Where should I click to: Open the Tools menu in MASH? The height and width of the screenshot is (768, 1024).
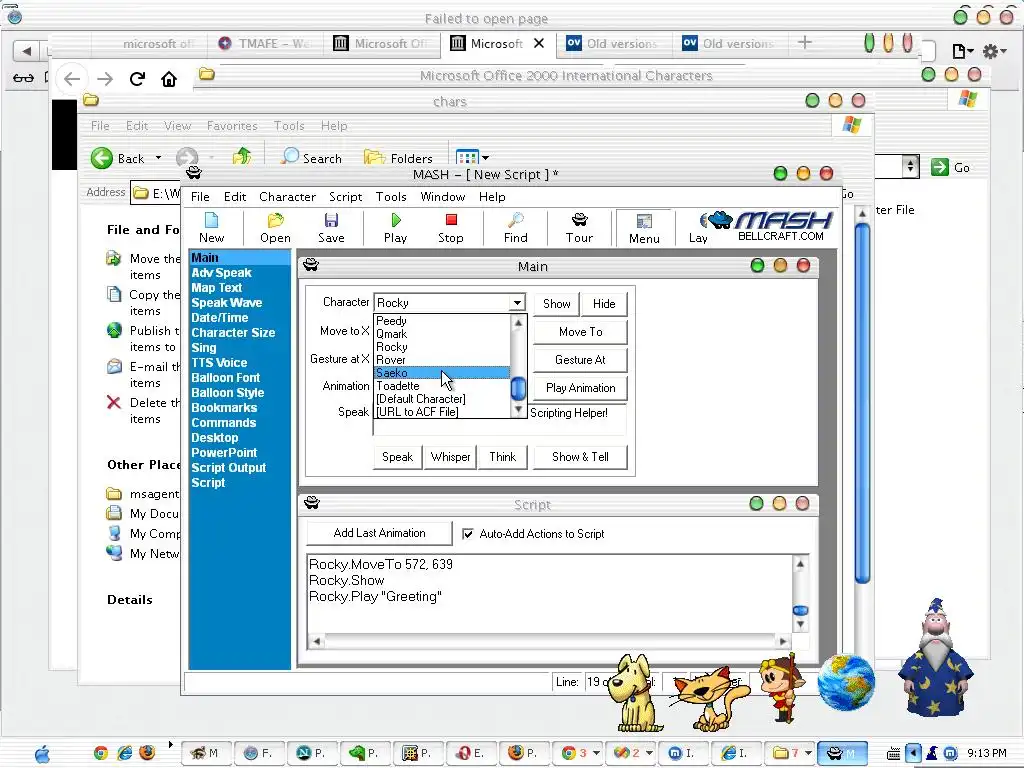pyautogui.click(x=391, y=197)
